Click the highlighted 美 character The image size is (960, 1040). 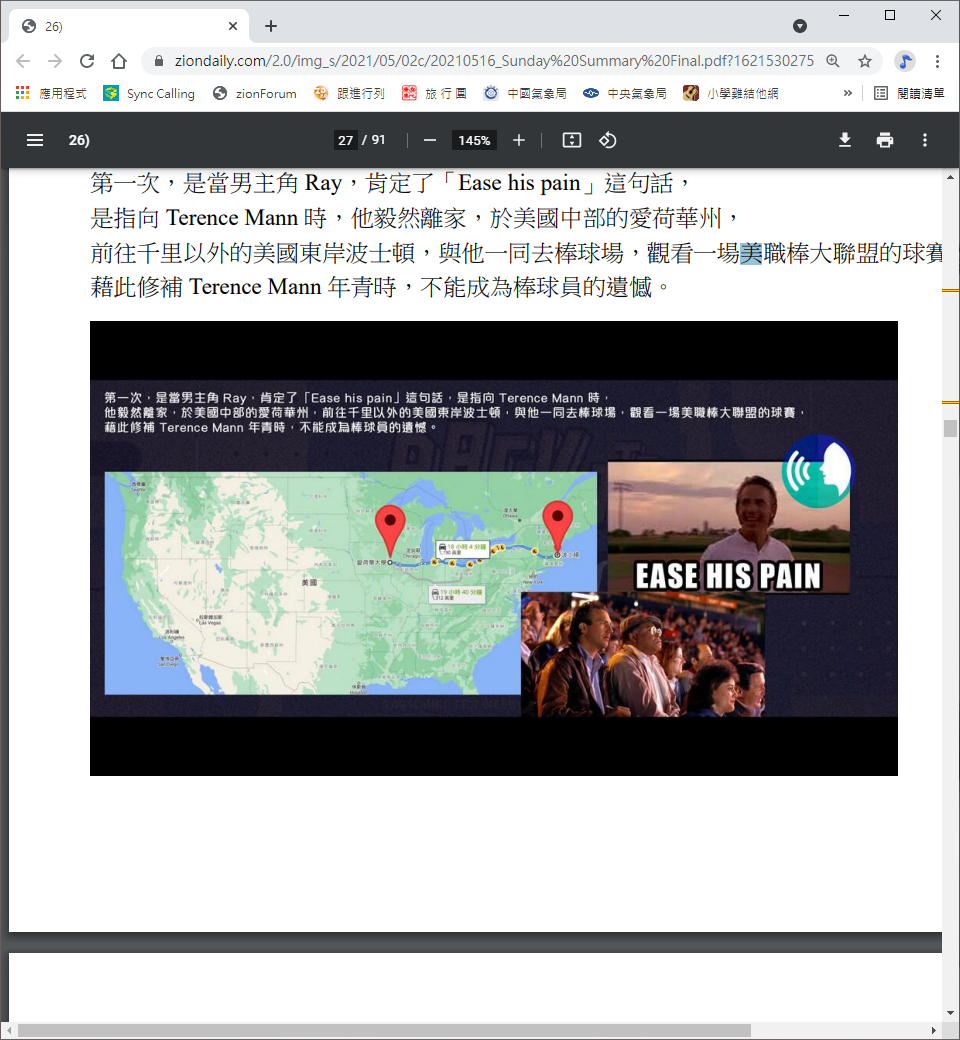pyautogui.click(x=751, y=253)
